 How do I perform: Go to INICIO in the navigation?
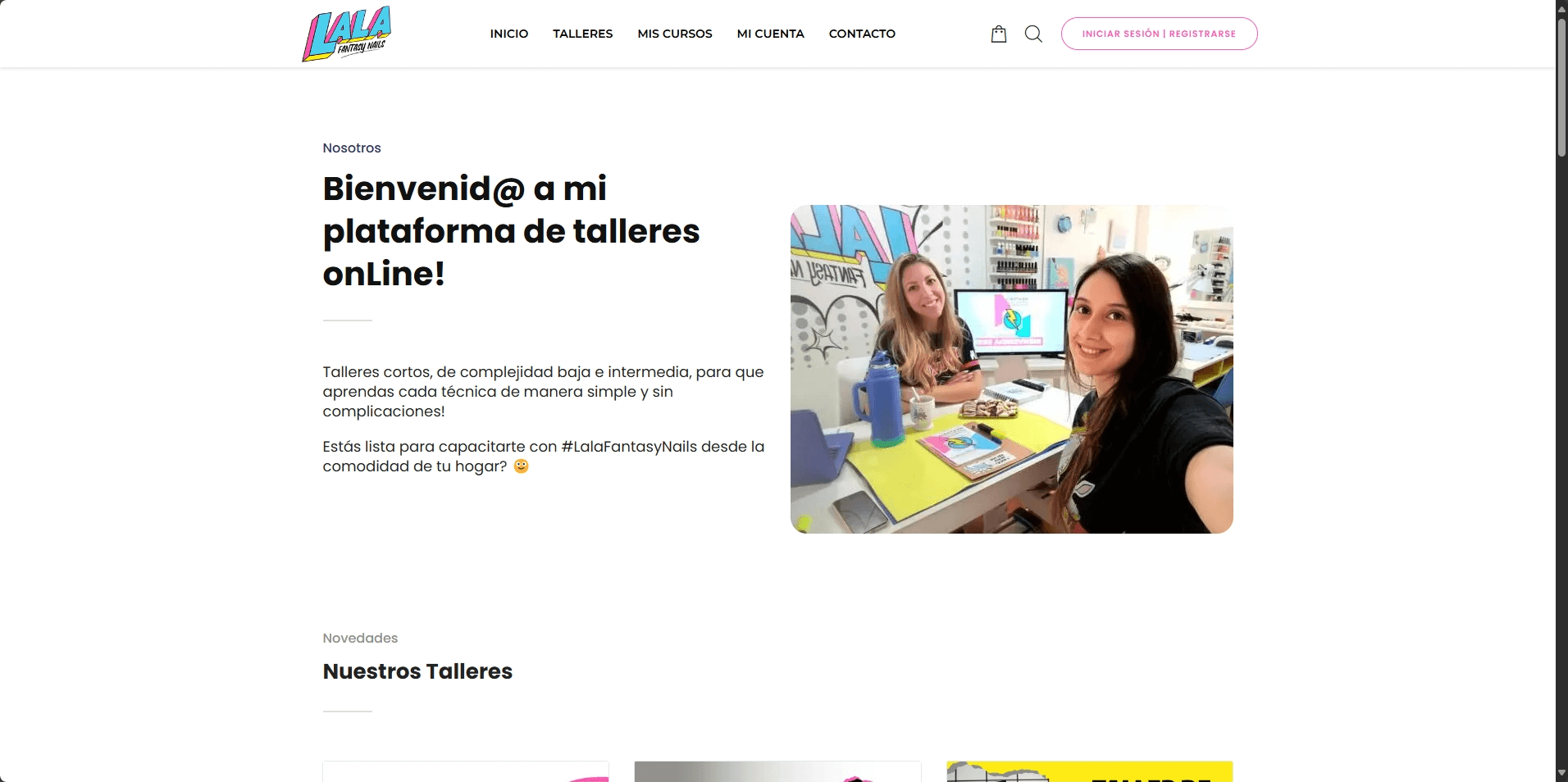pos(509,34)
